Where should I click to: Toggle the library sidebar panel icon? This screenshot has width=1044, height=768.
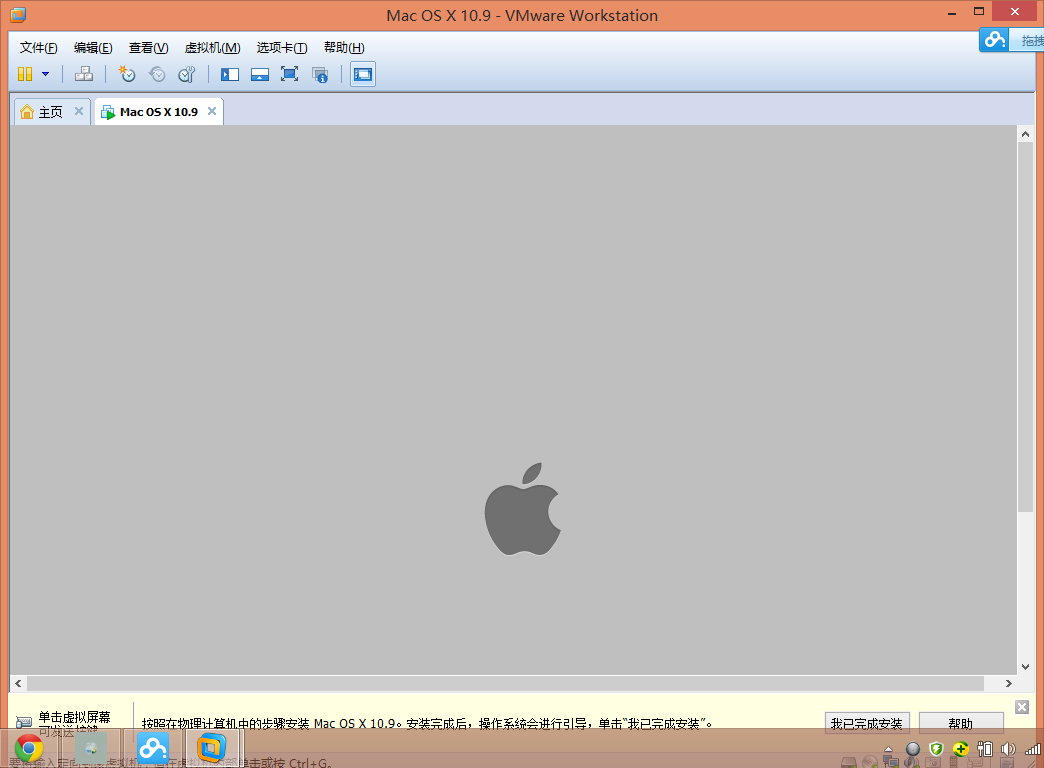point(230,74)
